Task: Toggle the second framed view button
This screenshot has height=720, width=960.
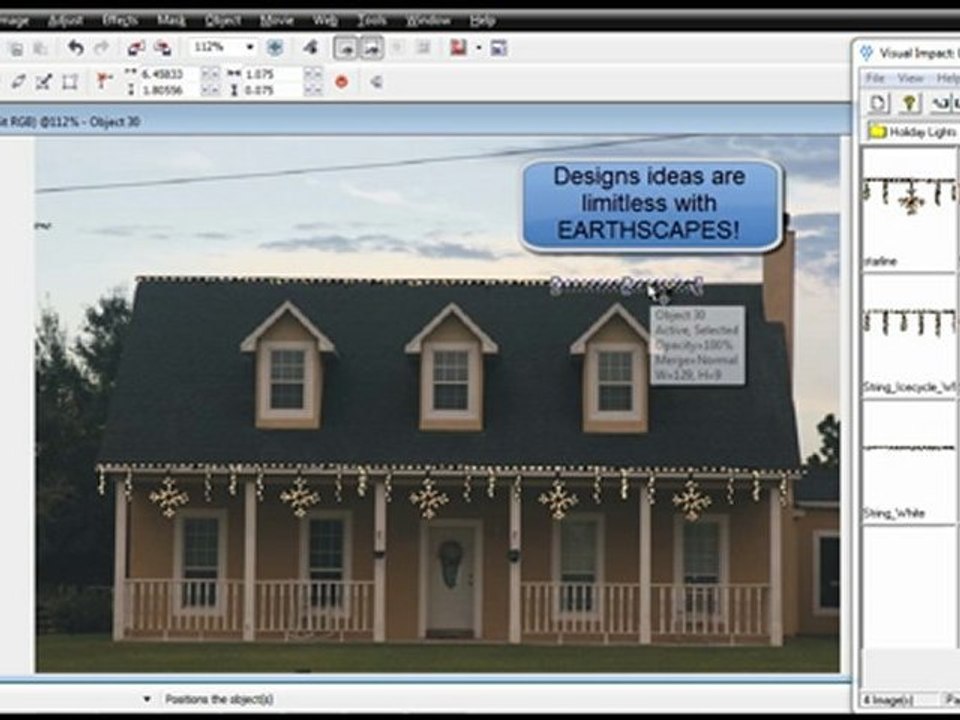Action: [x=372, y=48]
